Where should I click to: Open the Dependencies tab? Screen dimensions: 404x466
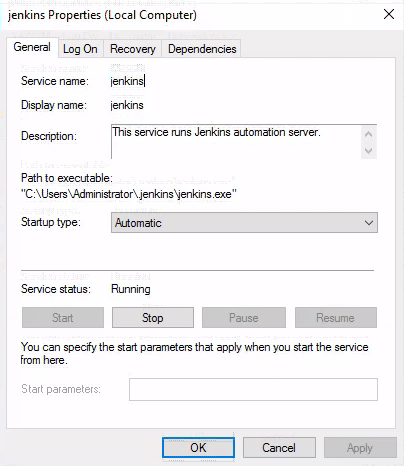click(202, 49)
